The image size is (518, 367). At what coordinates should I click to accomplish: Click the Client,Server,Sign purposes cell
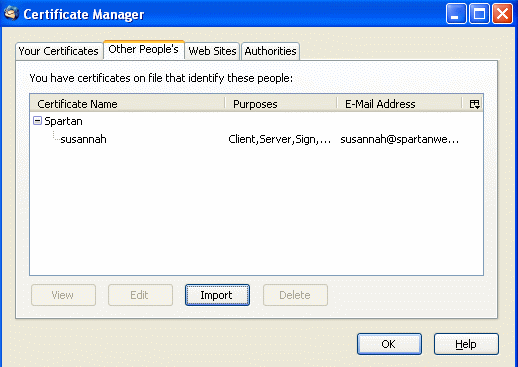[x=280, y=139]
